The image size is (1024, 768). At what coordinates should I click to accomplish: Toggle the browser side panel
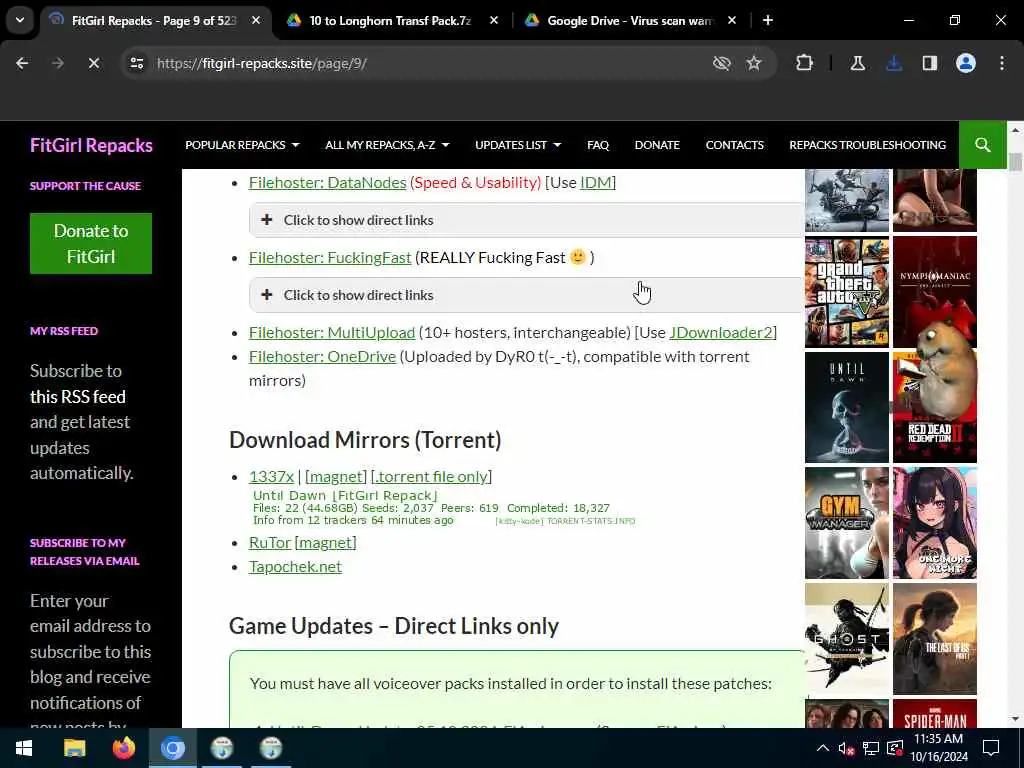click(930, 63)
